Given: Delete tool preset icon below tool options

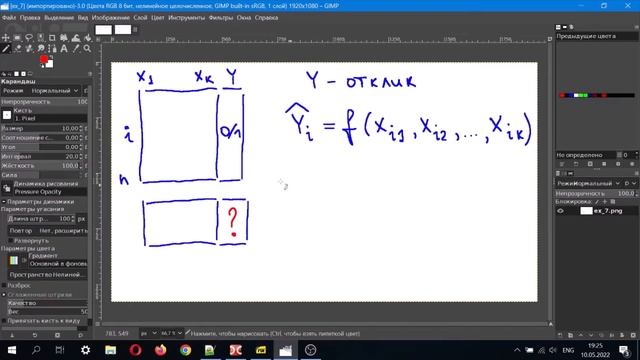Looking at the screenshot, I should click(58, 335).
